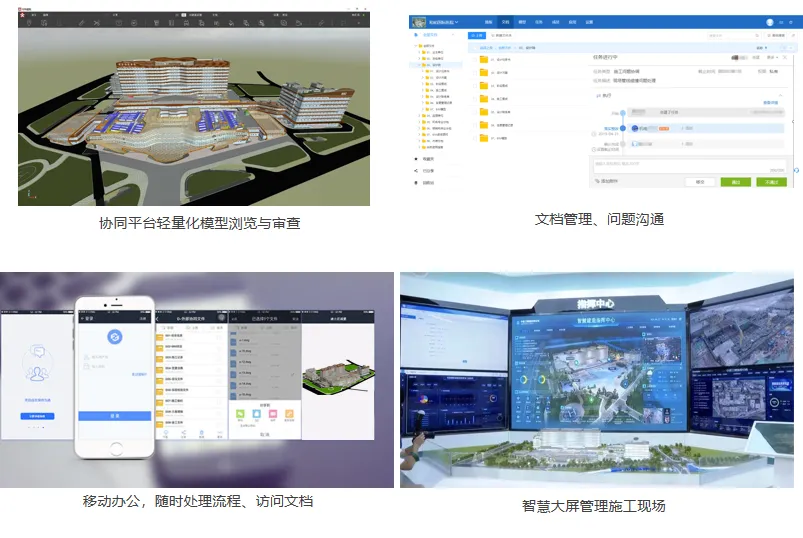Screen dimensions: 803x538
Task: Tick the checkbox beside the last folder row
Action: pyautogui.click(x=474, y=137)
